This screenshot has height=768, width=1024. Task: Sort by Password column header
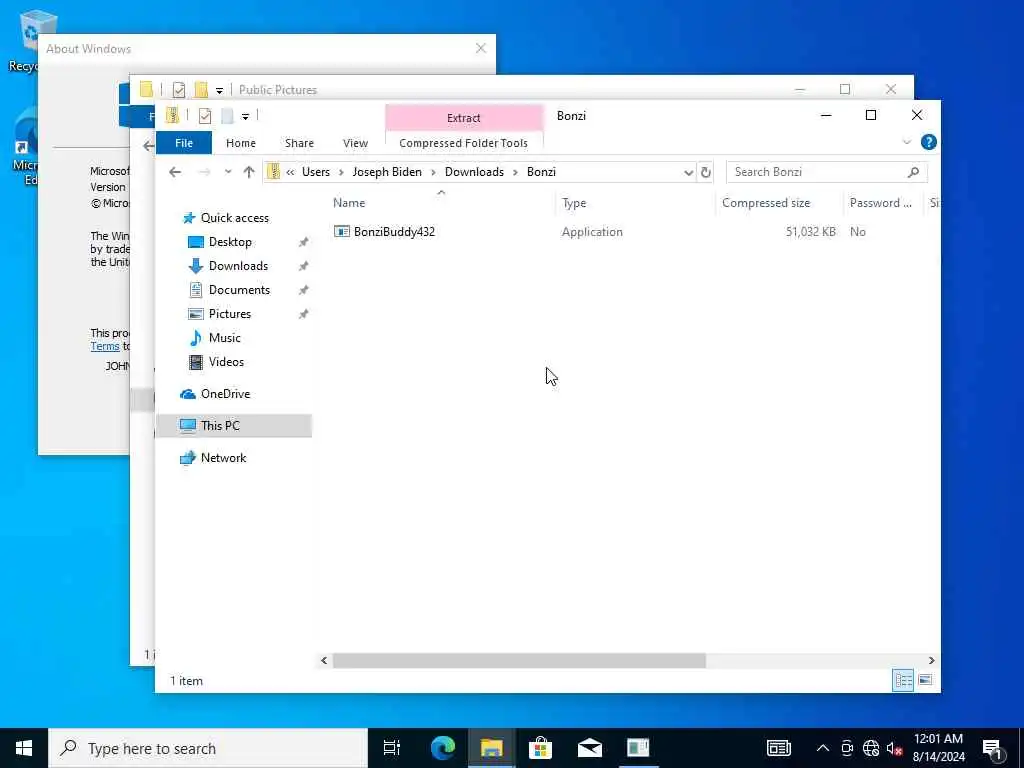pyautogui.click(x=880, y=203)
